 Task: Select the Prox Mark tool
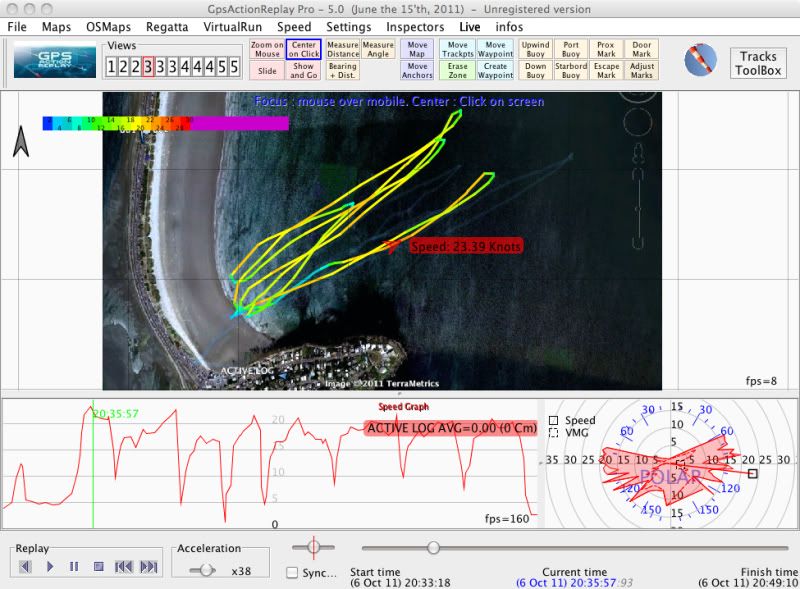click(x=606, y=50)
